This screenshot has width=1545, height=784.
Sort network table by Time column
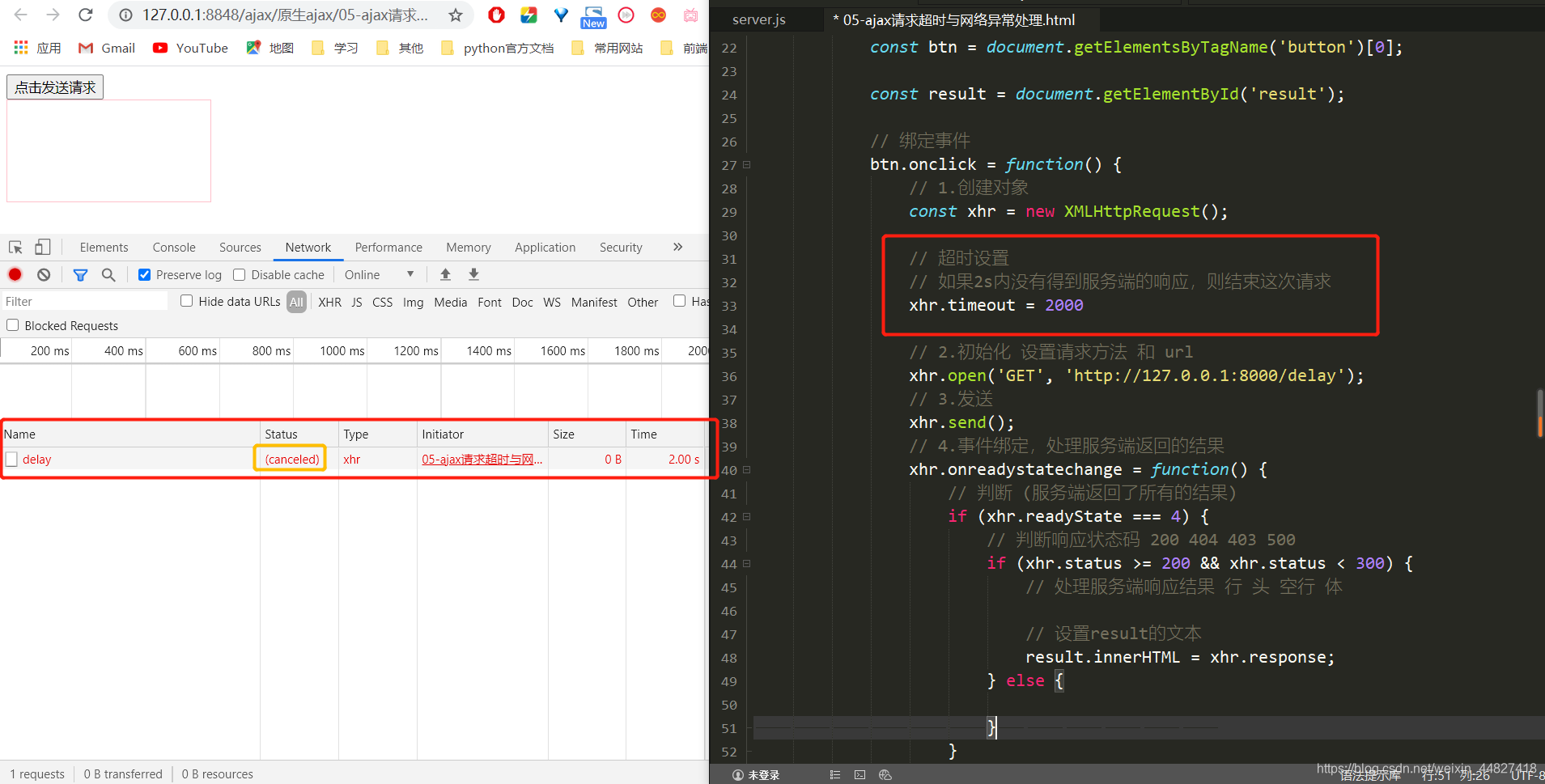tap(665, 434)
